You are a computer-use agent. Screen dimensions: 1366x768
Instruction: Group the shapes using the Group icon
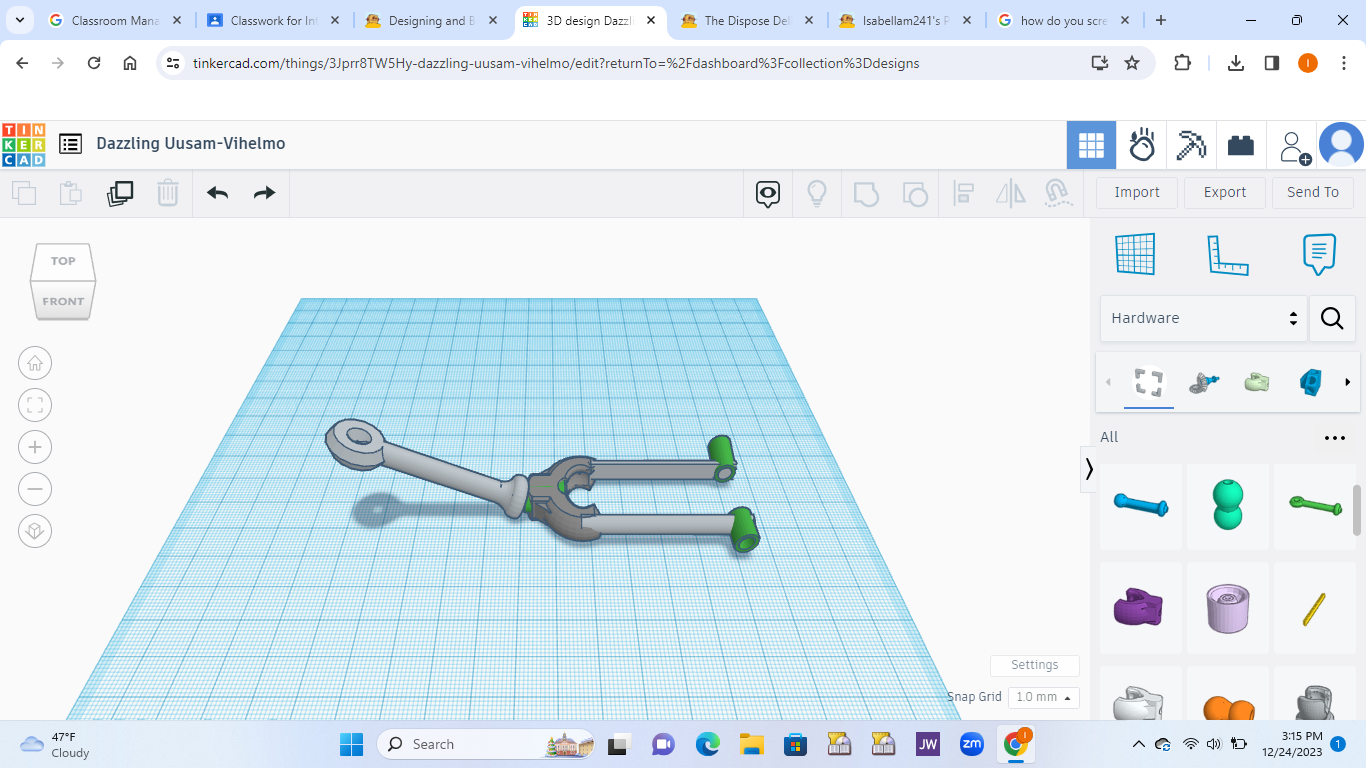pyautogui.click(x=866, y=193)
